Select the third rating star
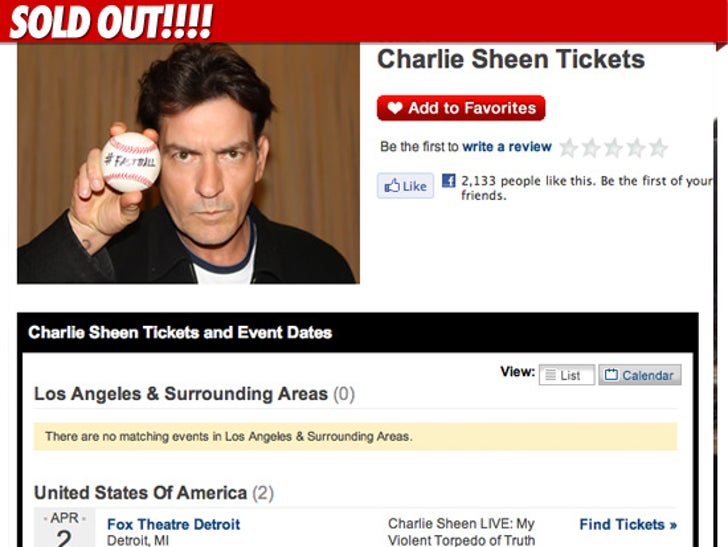 click(613, 148)
